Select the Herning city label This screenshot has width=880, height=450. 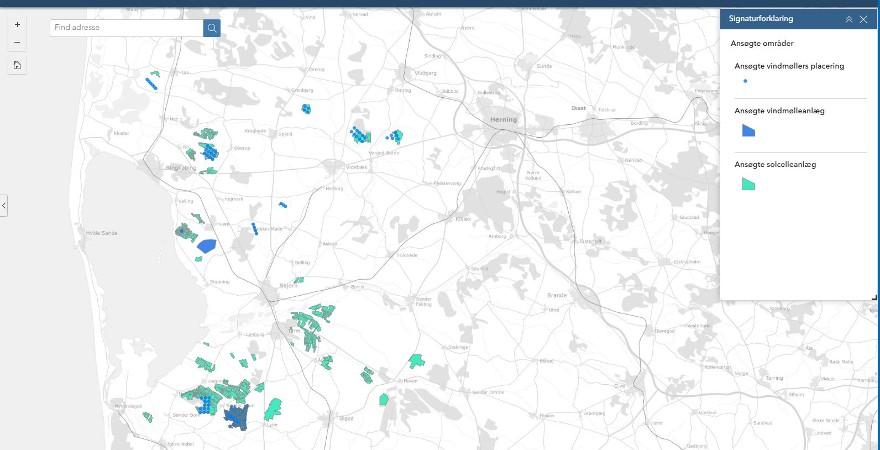point(502,119)
